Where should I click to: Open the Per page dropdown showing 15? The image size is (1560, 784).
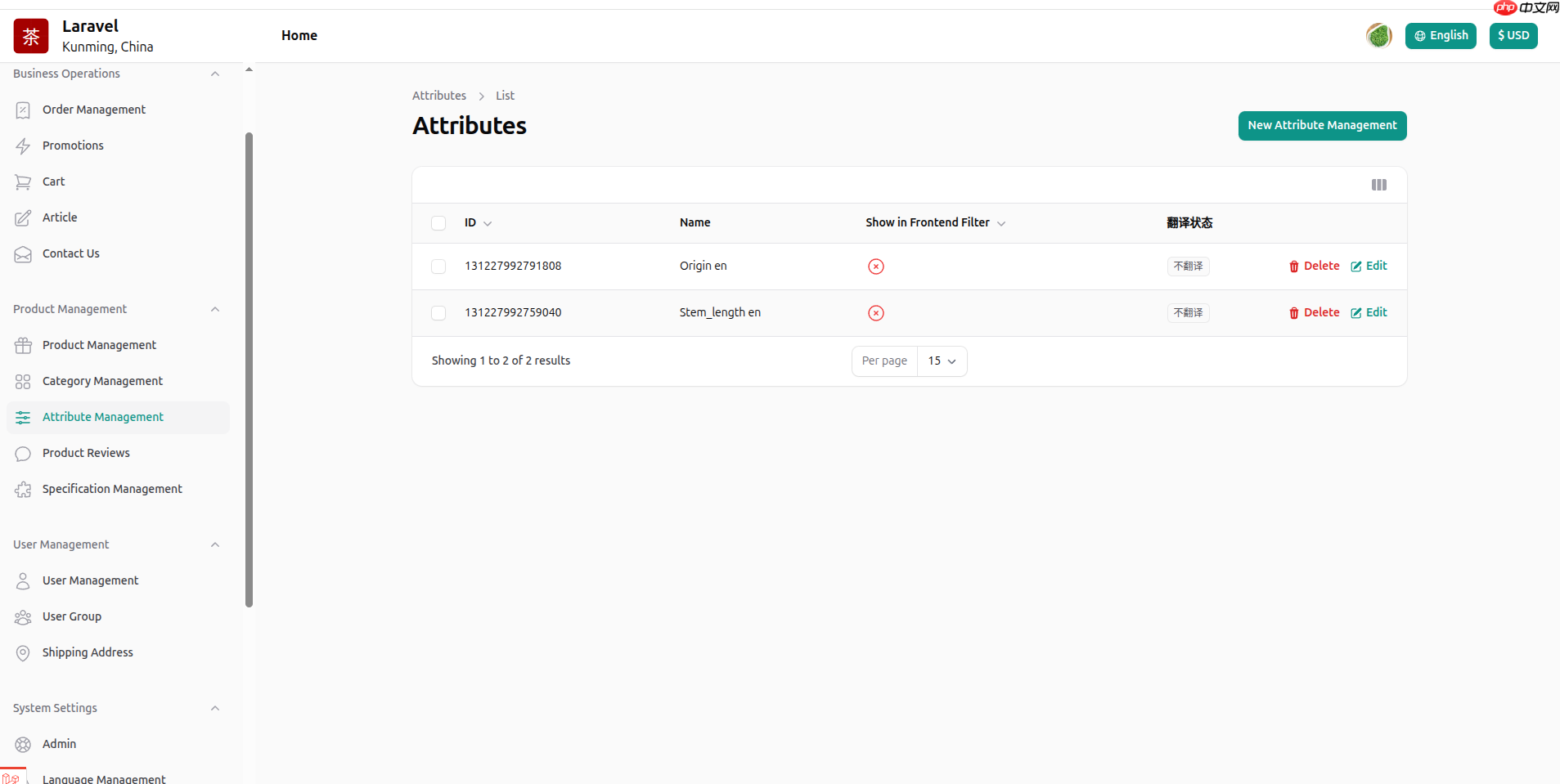942,361
